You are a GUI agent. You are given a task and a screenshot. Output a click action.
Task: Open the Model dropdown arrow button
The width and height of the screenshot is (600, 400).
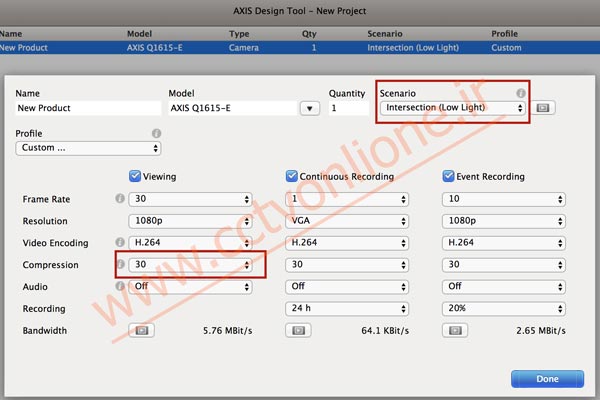(310, 108)
